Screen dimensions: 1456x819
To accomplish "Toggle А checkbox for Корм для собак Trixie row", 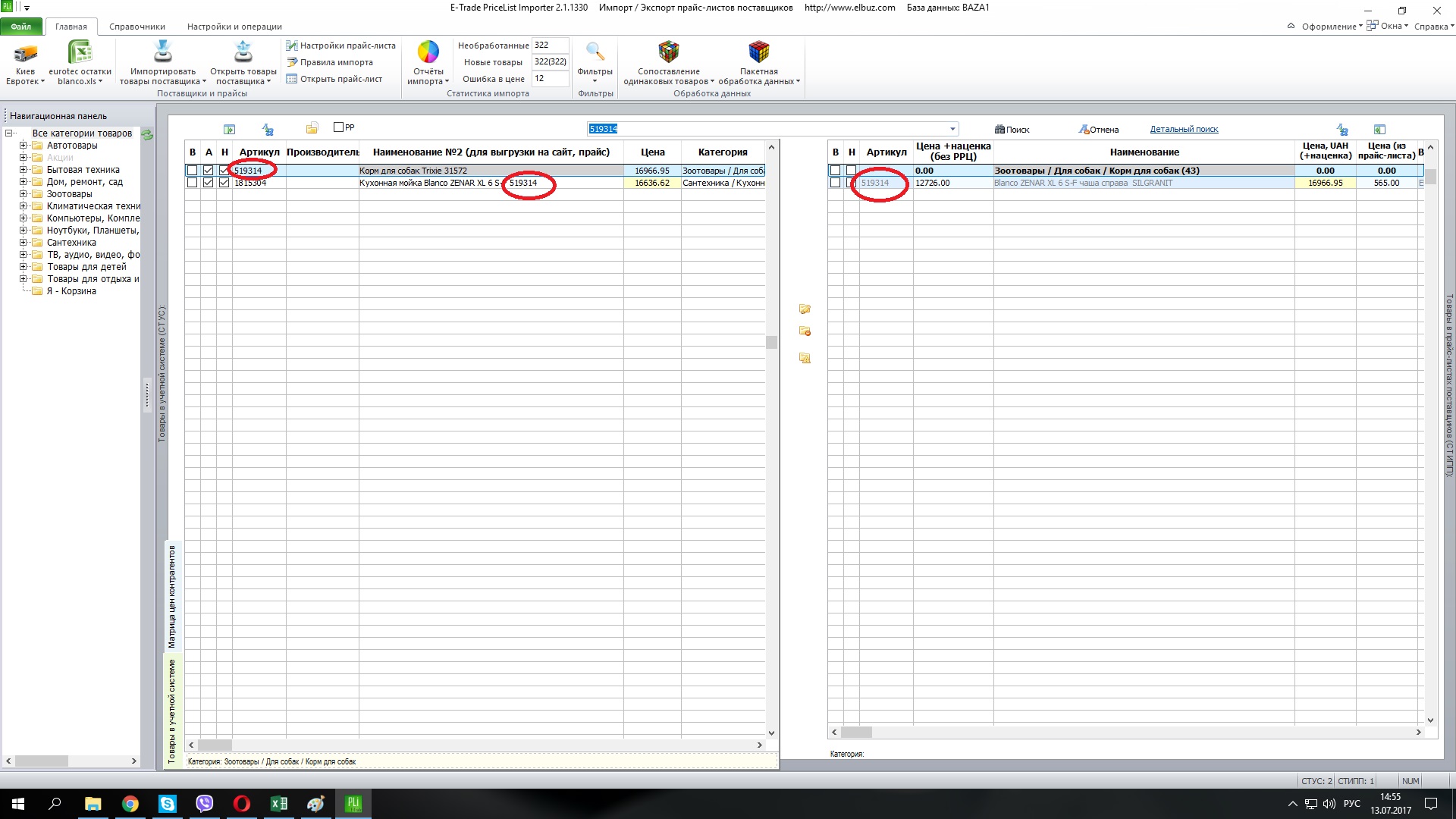I will (x=209, y=171).
